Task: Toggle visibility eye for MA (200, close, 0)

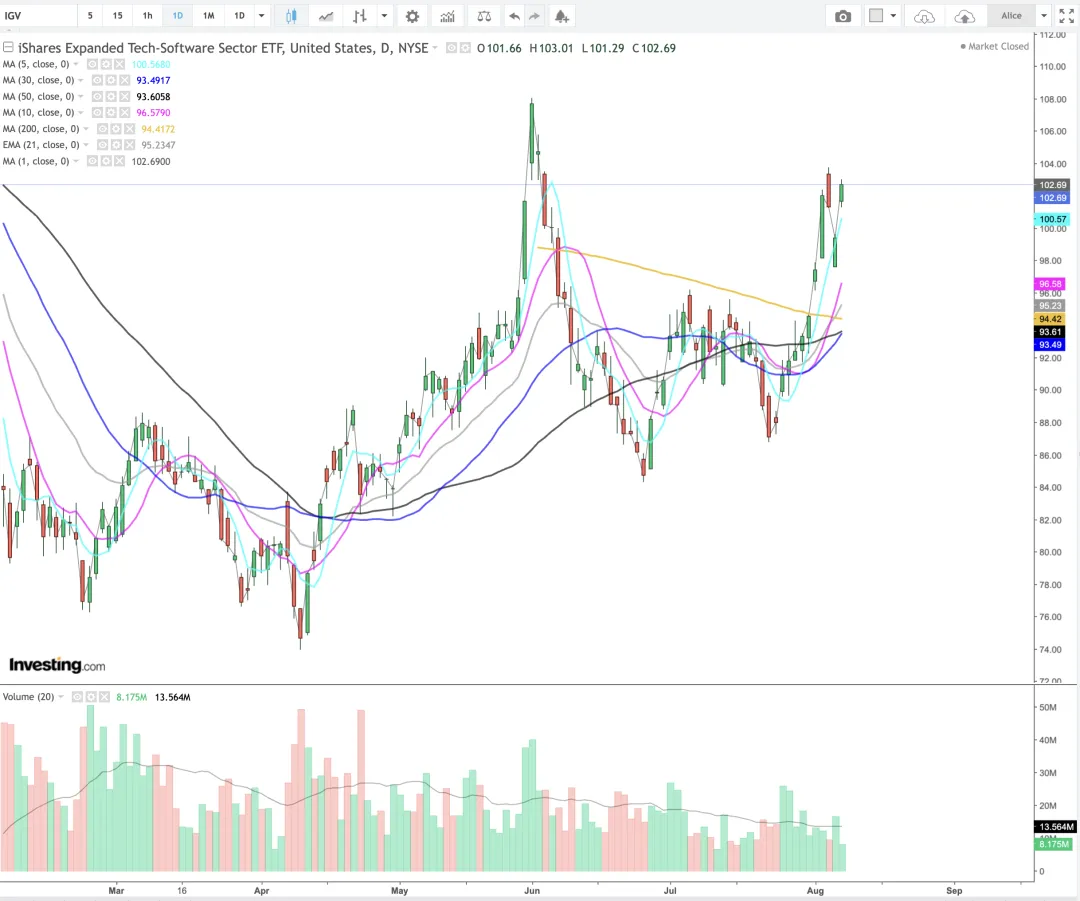Action: pos(102,129)
